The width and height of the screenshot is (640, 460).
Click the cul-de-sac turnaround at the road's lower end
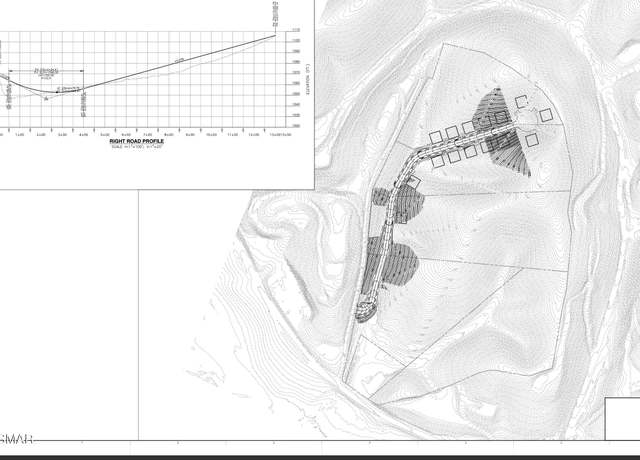(x=366, y=310)
